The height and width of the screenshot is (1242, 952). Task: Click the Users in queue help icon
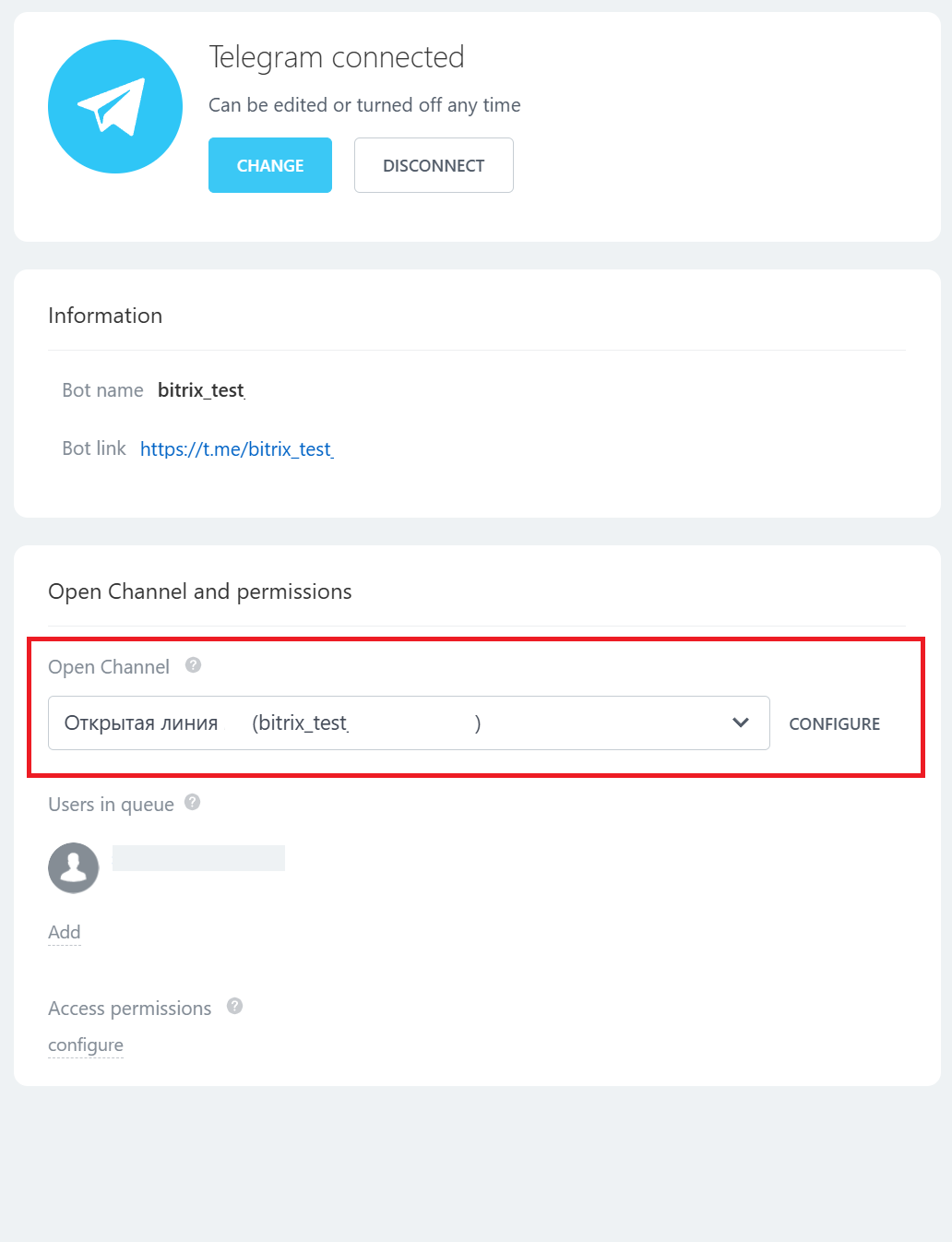pyautogui.click(x=193, y=802)
